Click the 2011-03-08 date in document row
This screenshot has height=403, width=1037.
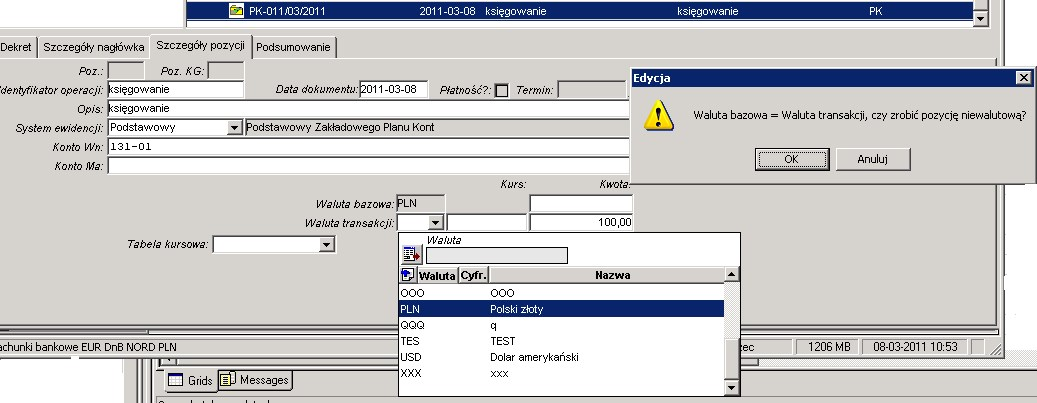(447, 11)
